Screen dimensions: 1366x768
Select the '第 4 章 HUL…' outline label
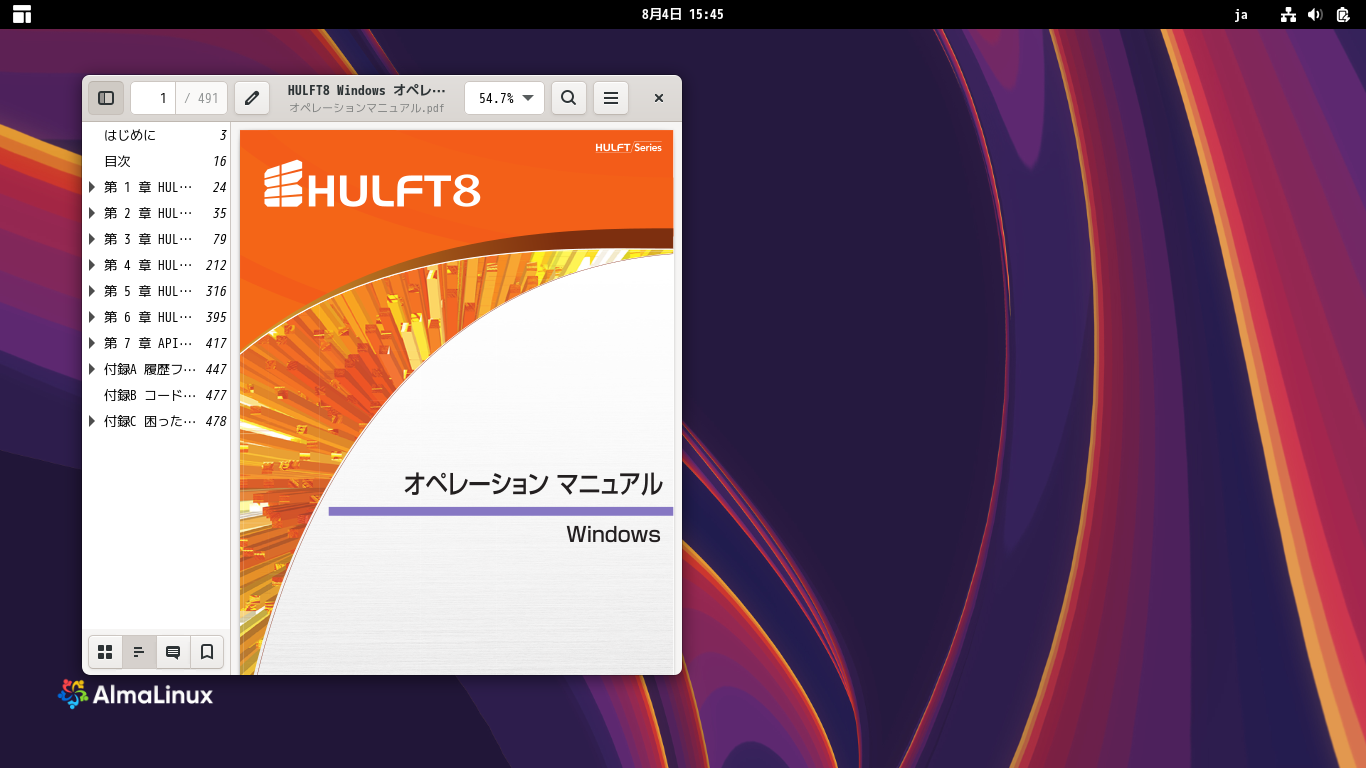(148, 265)
